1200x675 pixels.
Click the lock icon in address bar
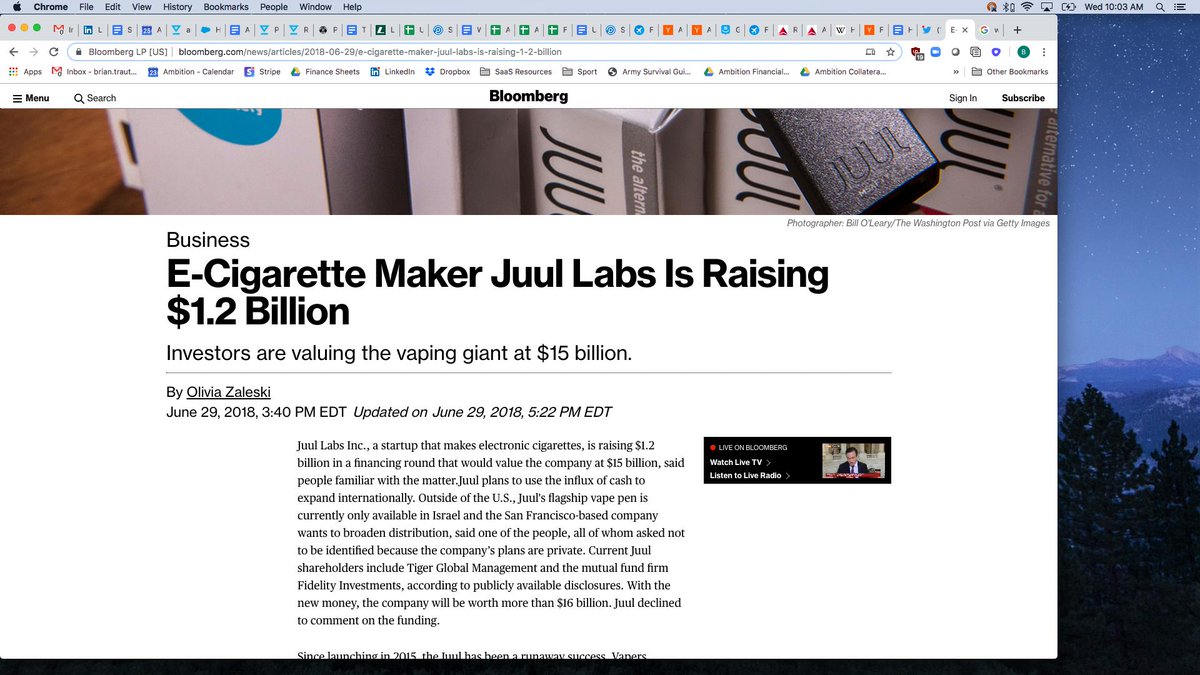77,52
